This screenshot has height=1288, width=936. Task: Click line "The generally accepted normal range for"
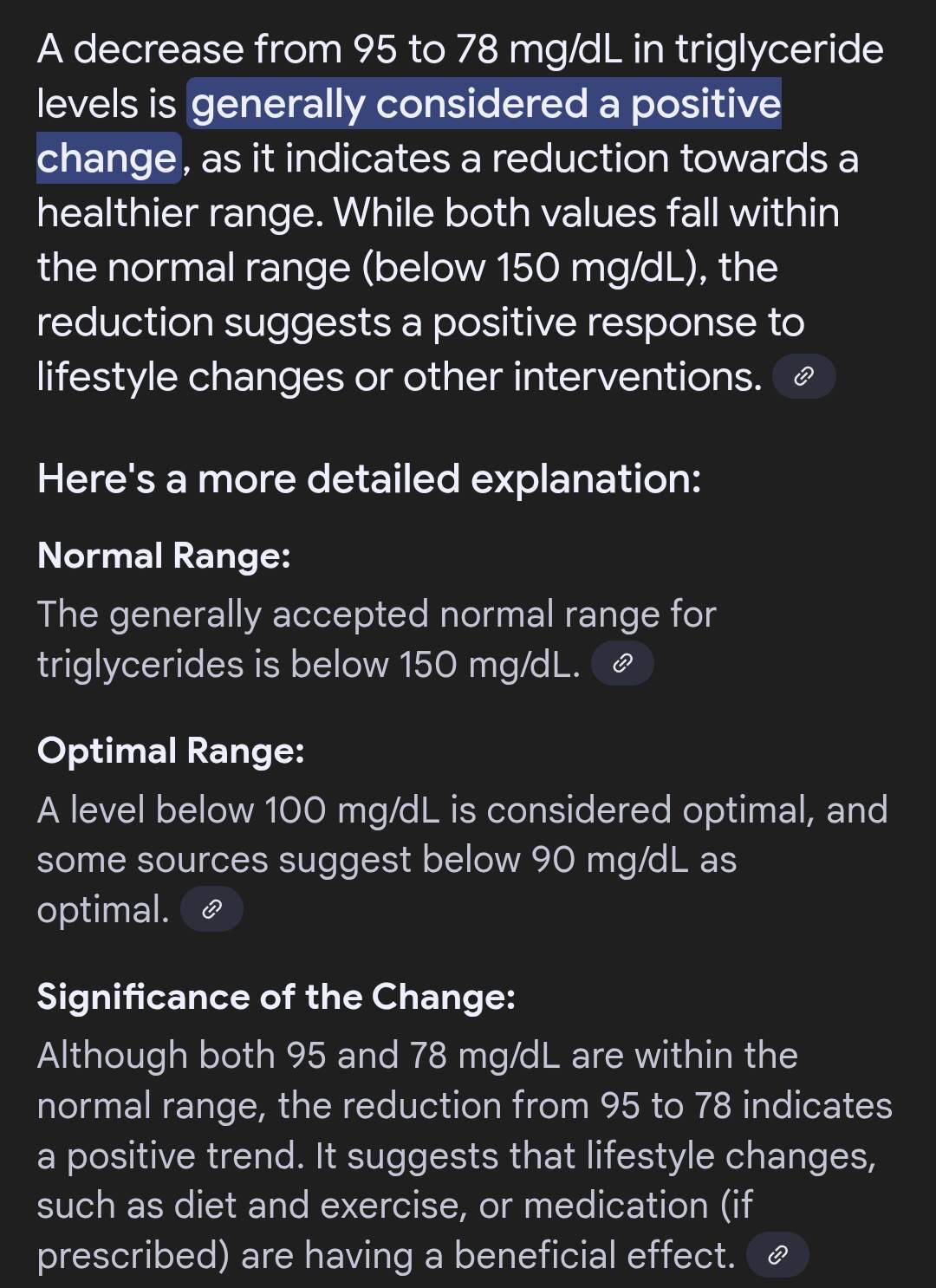[x=377, y=615]
